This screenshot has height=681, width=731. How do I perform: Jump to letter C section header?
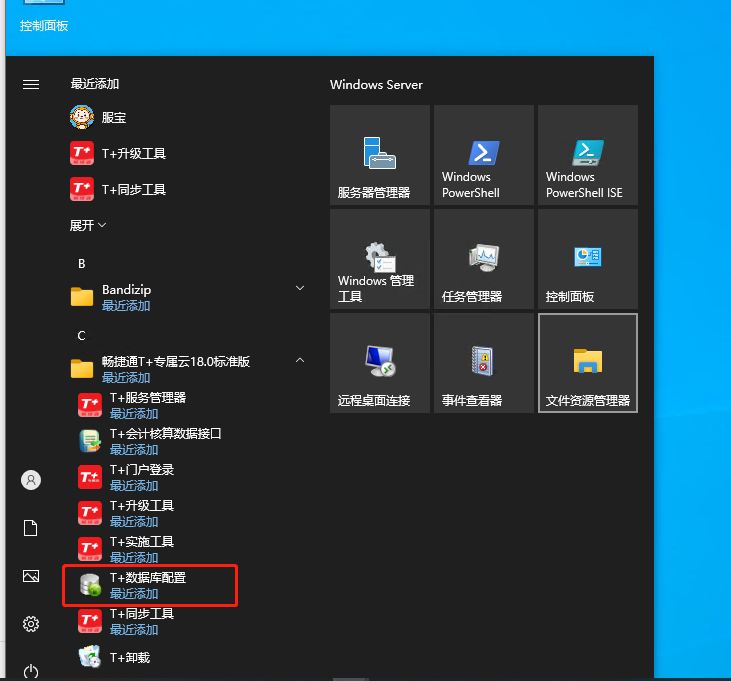[x=82, y=336]
